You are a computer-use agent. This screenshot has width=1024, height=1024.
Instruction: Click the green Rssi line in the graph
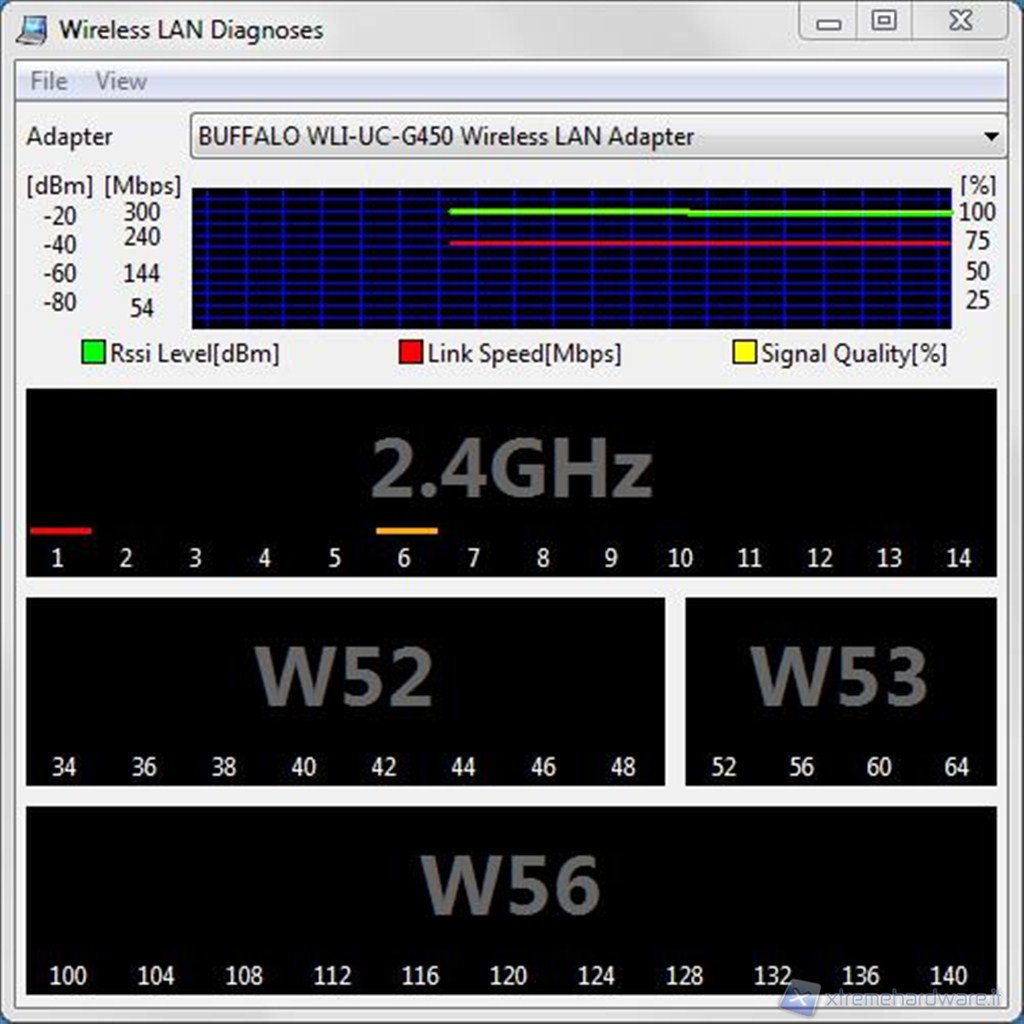point(570,211)
